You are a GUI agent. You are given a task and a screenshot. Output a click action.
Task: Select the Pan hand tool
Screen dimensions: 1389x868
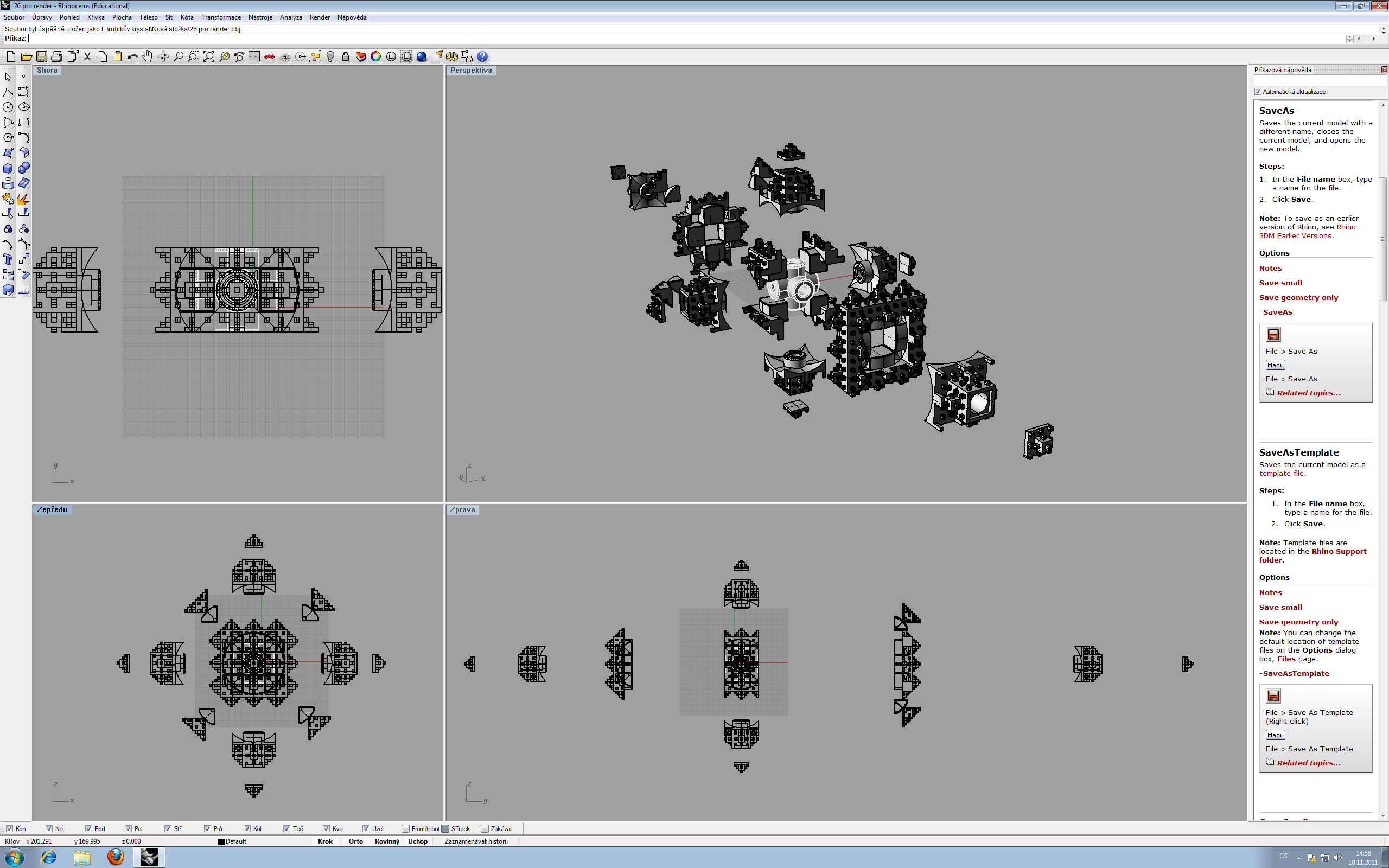(x=148, y=56)
